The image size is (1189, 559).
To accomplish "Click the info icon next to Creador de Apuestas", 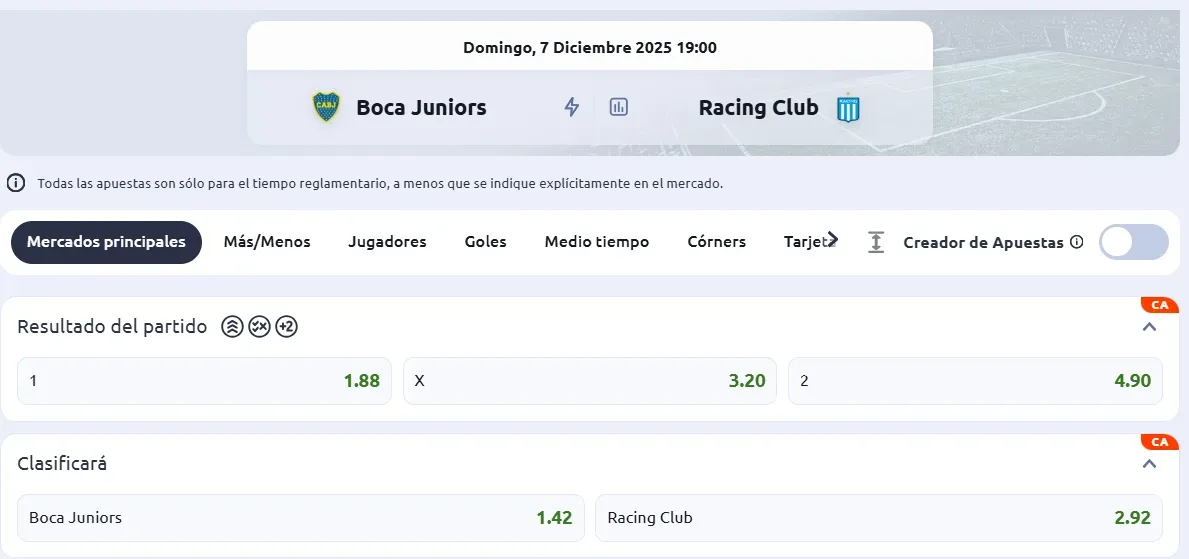I will coord(1077,242).
